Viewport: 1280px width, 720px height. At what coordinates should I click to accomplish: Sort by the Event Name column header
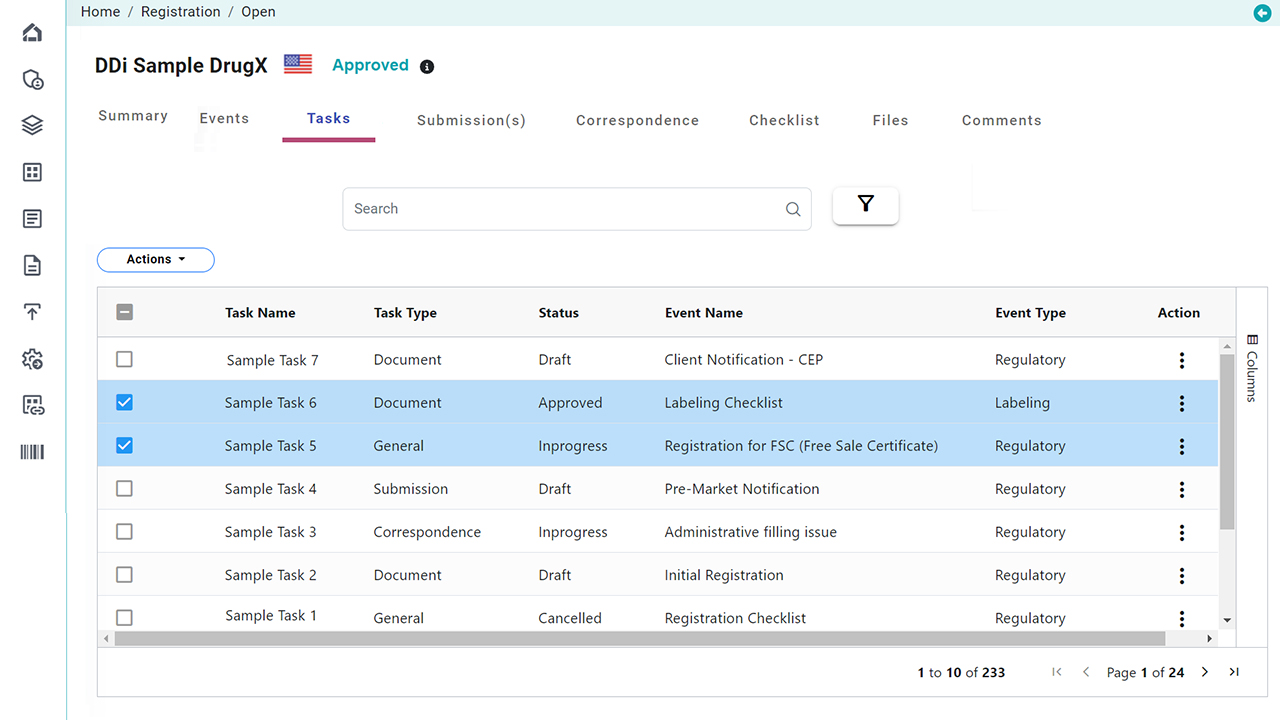(x=704, y=313)
